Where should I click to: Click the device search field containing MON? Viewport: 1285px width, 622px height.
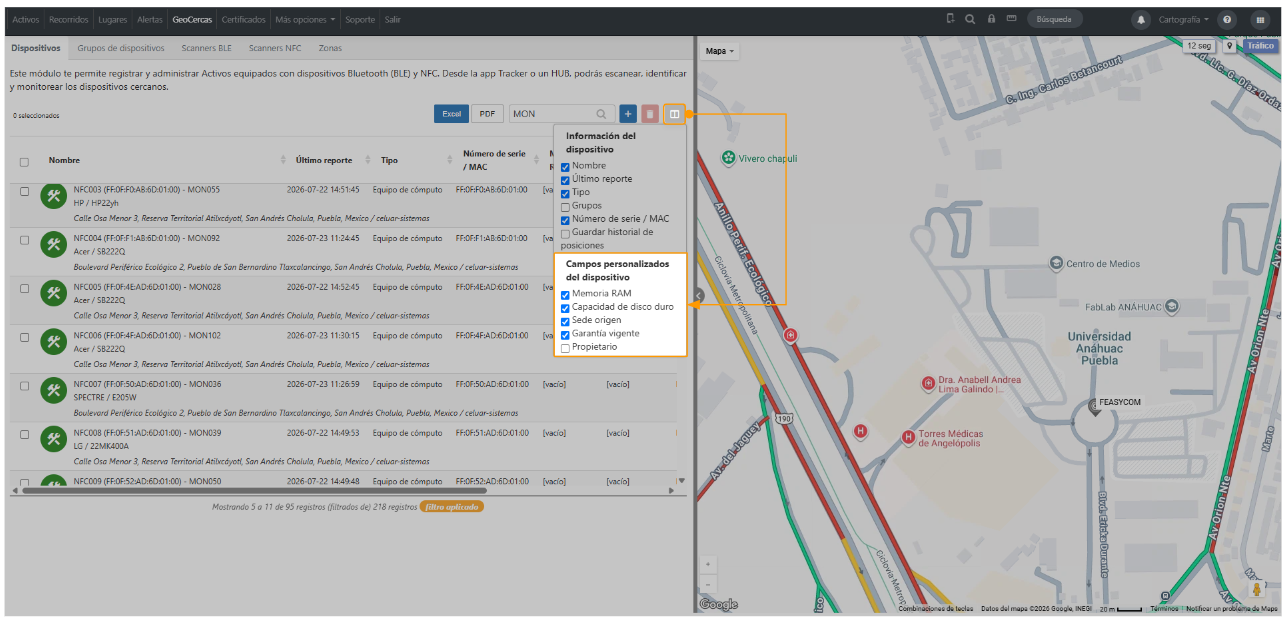[x=561, y=114]
